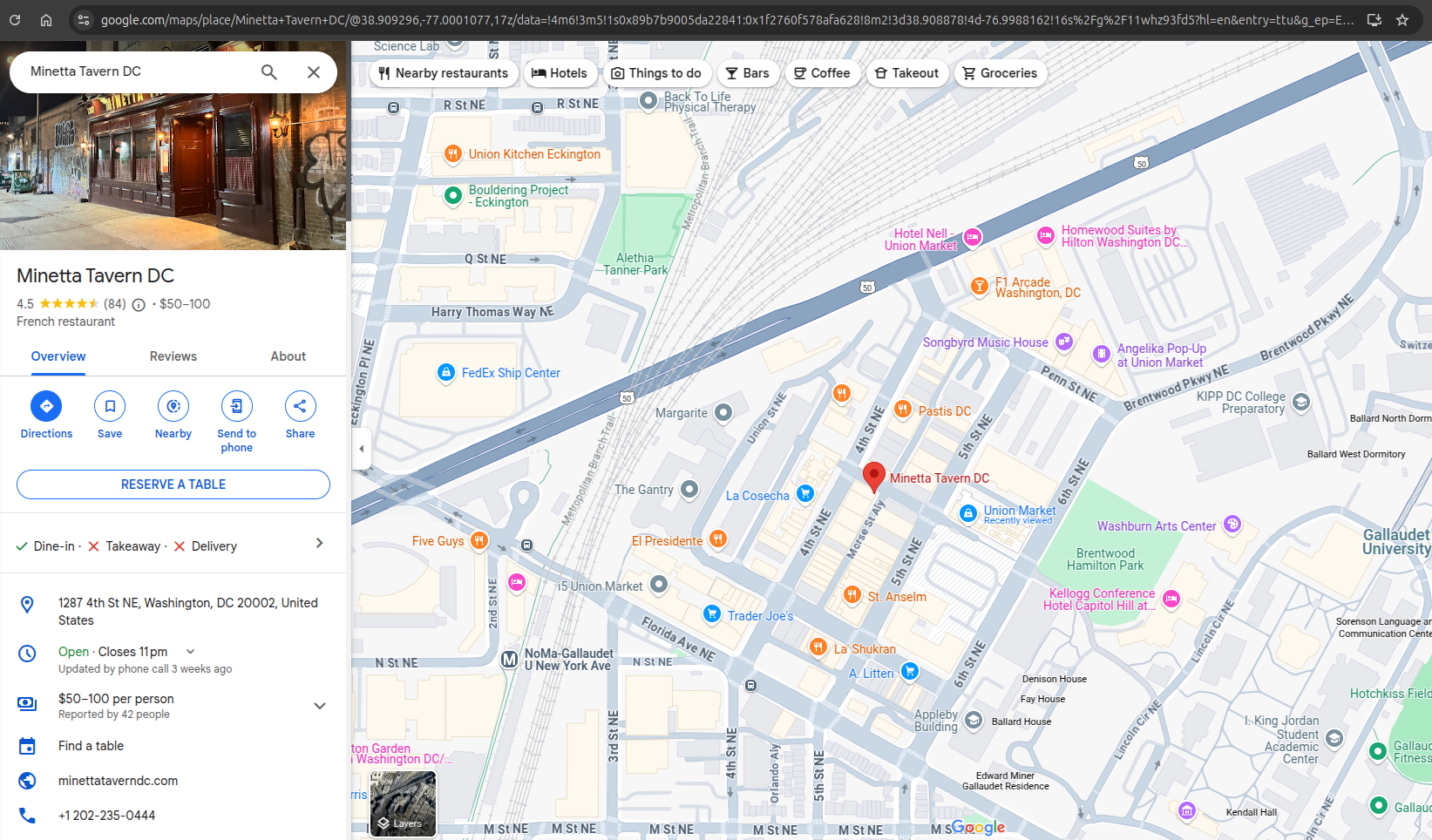Switch to the Reviews tab
1432x840 pixels.
pos(173,356)
